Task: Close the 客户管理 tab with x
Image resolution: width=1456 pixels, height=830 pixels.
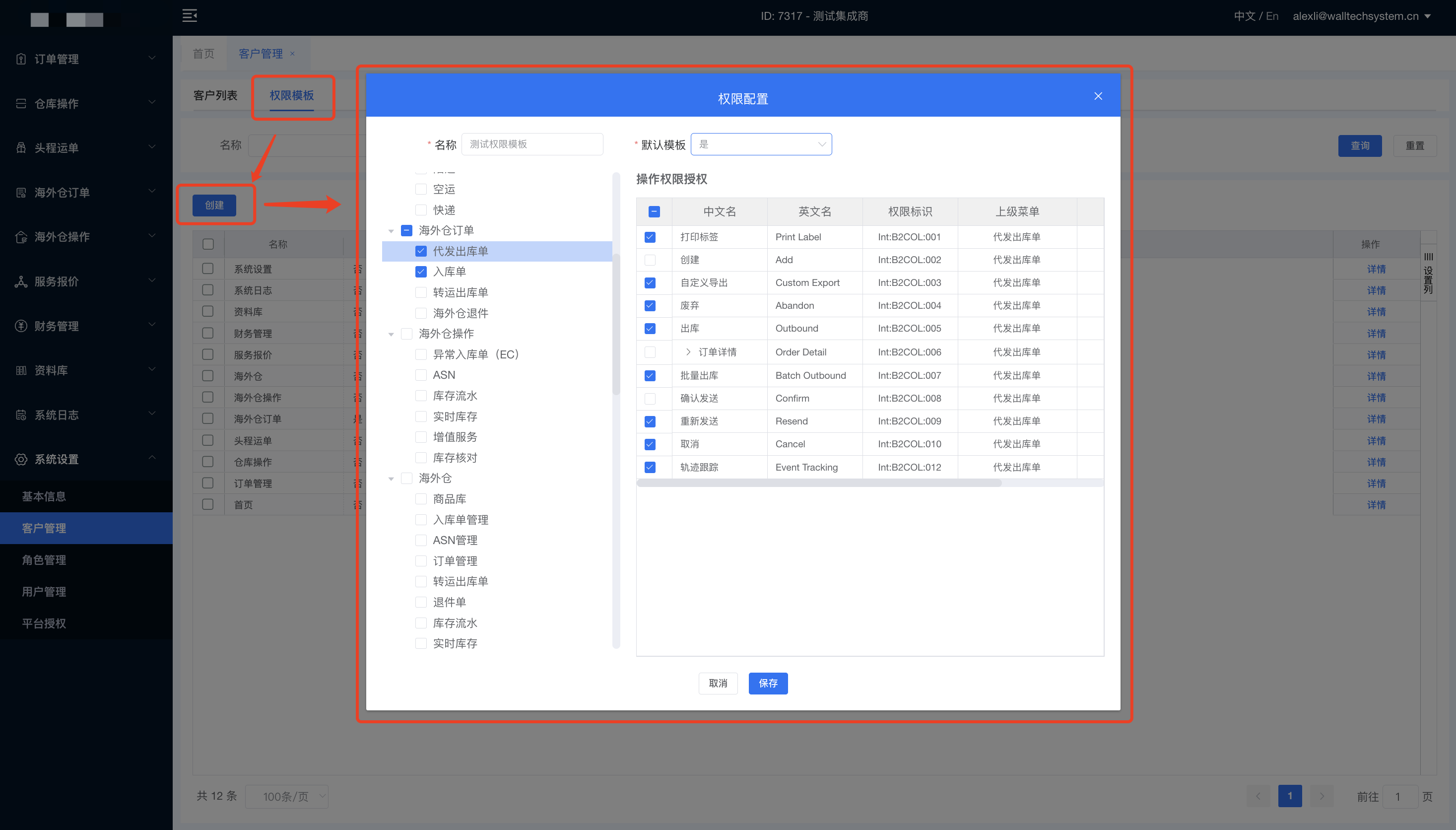Action: 292,54
